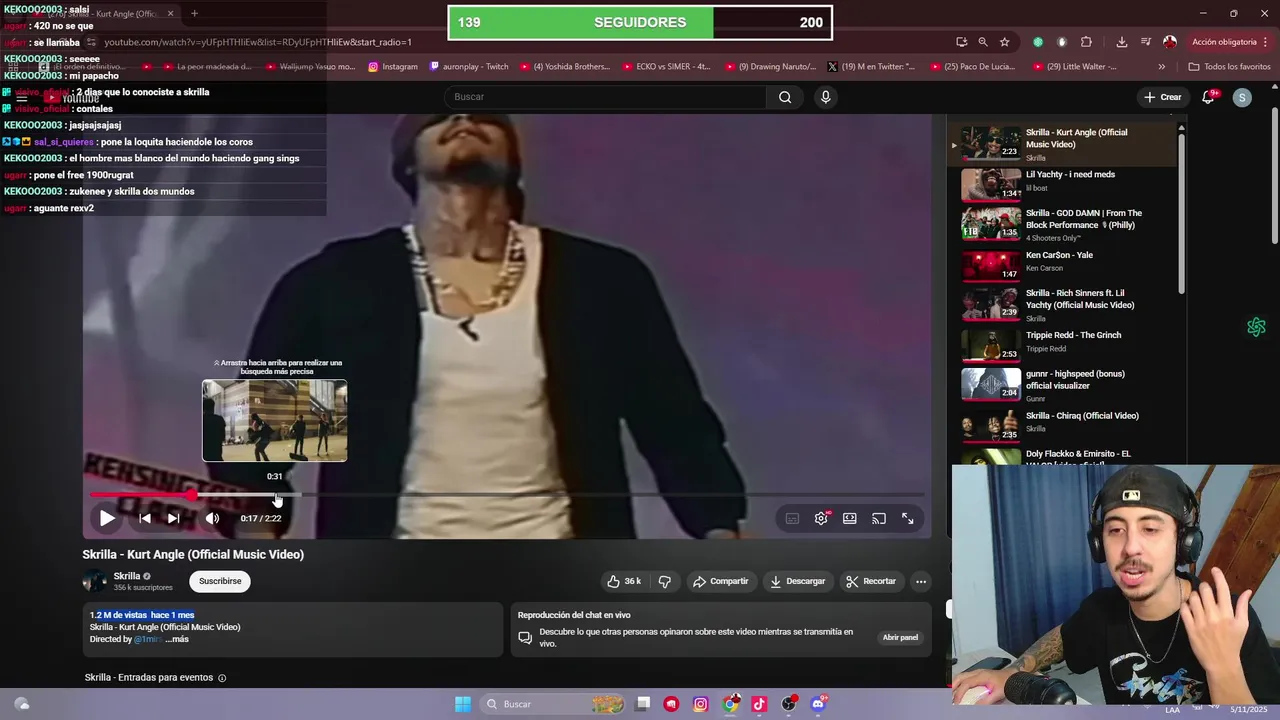This screenshot has width=1280, height=720.
Task: Open green ChatGPT extension icon
Action: click(1256, 327)
